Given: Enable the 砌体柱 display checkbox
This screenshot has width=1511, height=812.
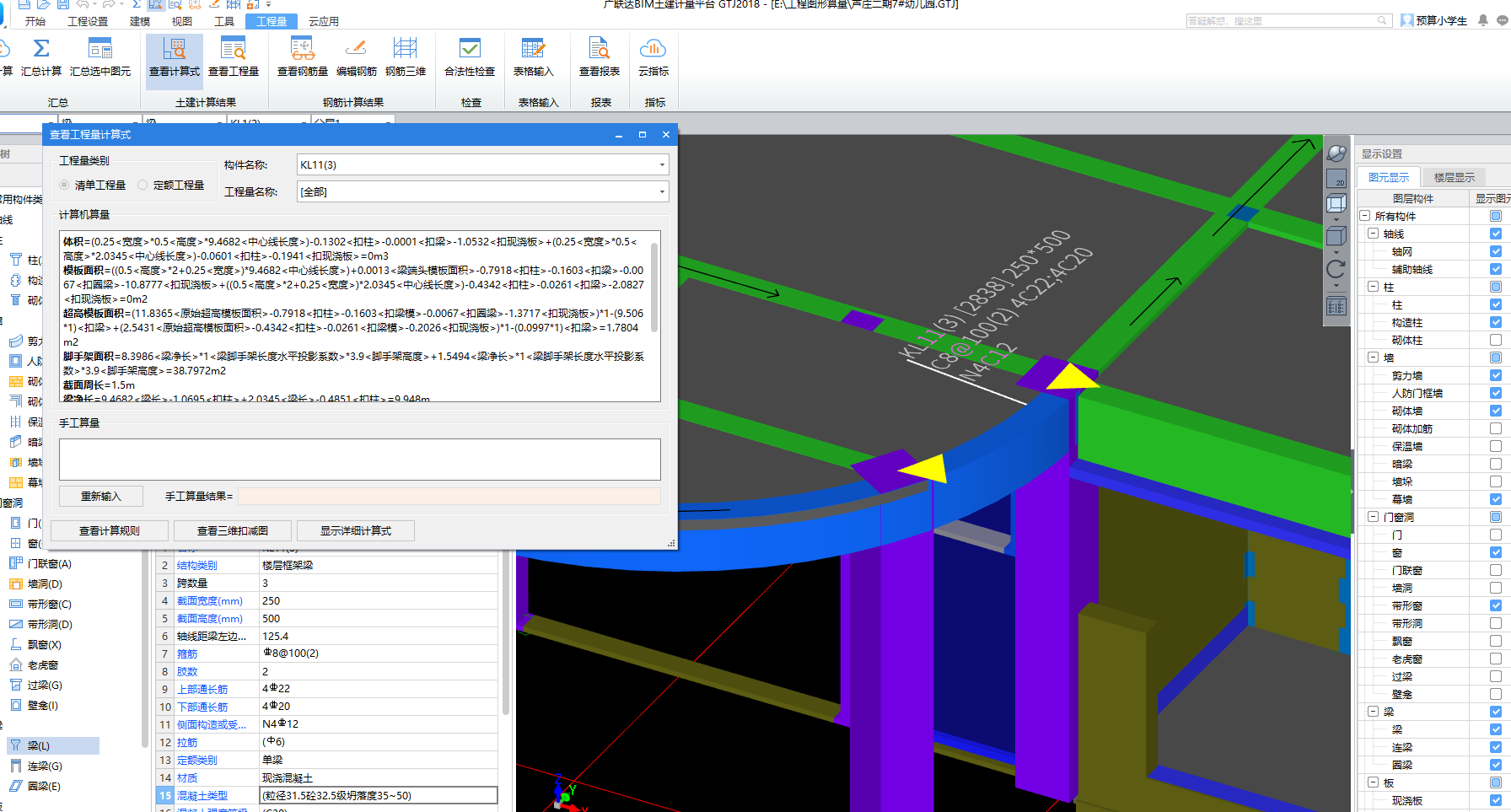Looking at the screenshot, I should 1496,340.
